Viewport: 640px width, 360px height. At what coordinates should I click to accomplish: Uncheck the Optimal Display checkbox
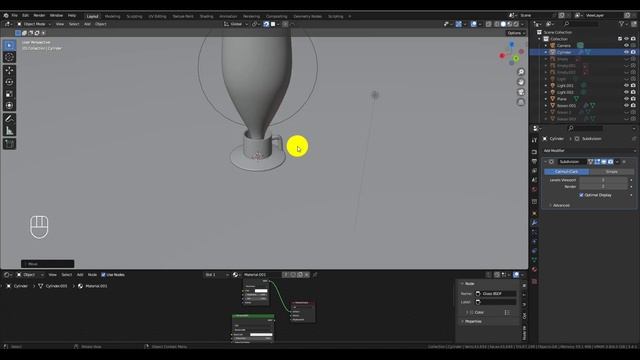[x=581, y=195]
